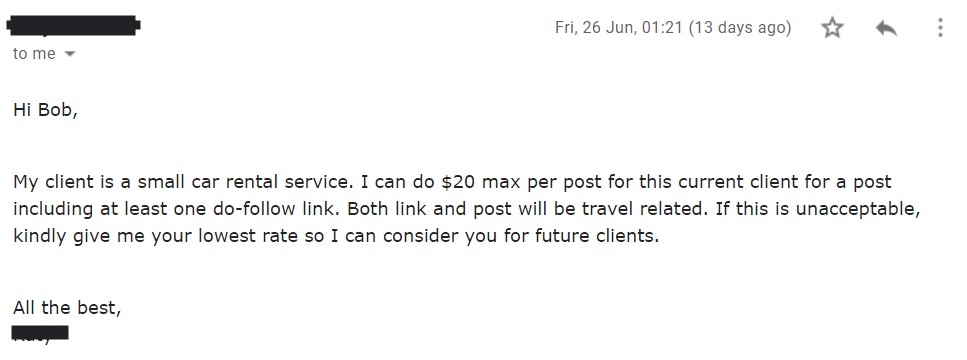Expand recipient details arrow beside 'to me'
967x360 pixels.
pyautogui.click(x=70, y=54)
